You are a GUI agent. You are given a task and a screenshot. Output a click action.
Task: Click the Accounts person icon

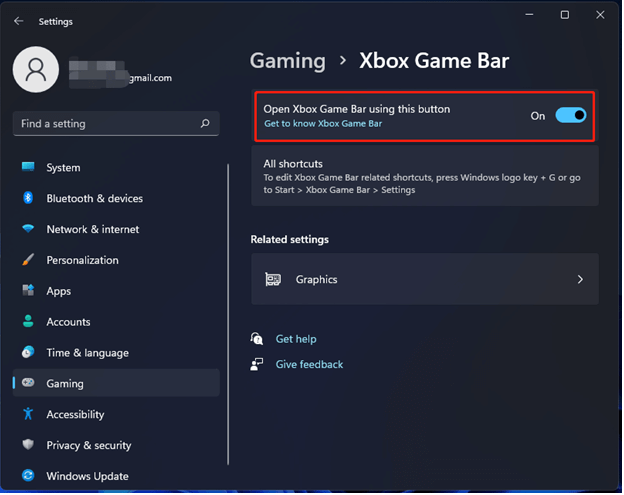28,321
